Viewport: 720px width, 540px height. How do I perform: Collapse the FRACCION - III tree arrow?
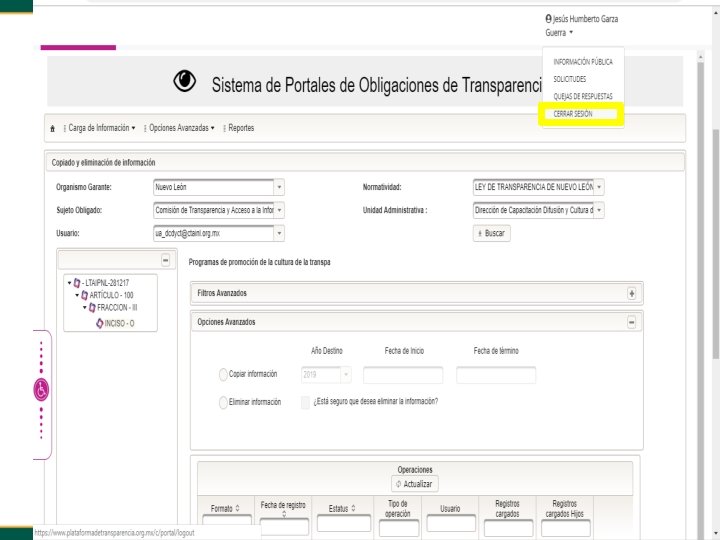coord(84,308)
